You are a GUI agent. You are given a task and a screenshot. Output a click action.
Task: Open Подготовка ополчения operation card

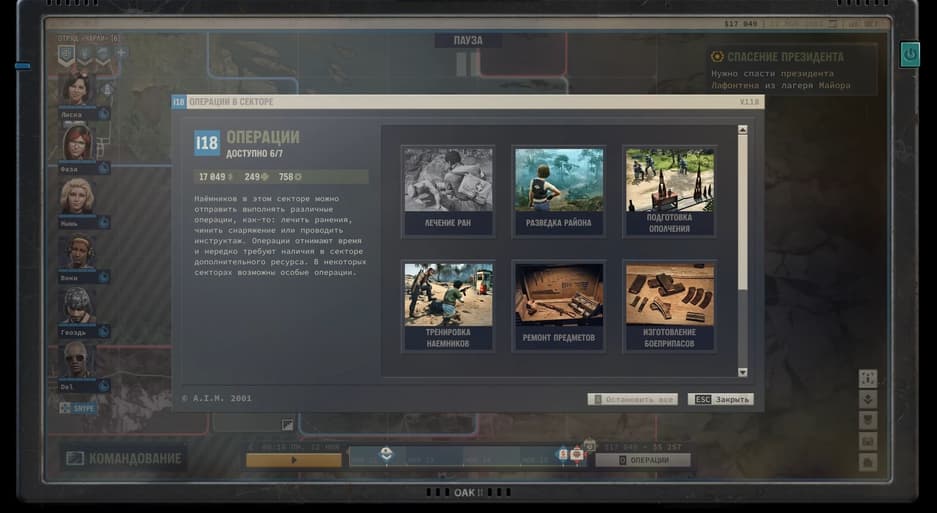tap(669, 191)
